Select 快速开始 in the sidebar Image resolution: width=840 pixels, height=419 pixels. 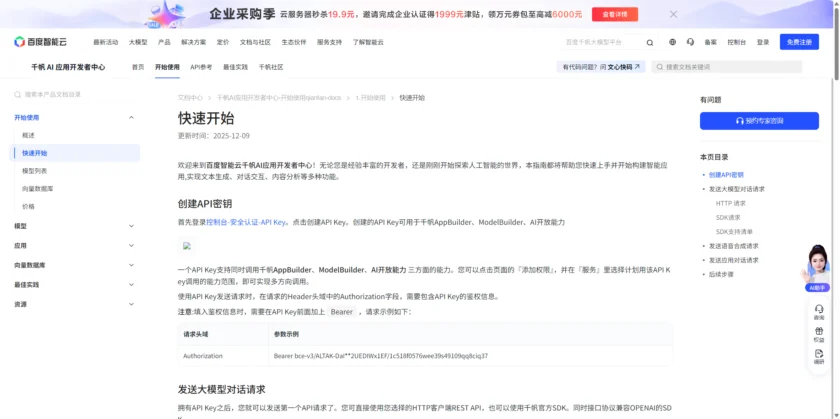pos(74,153)
